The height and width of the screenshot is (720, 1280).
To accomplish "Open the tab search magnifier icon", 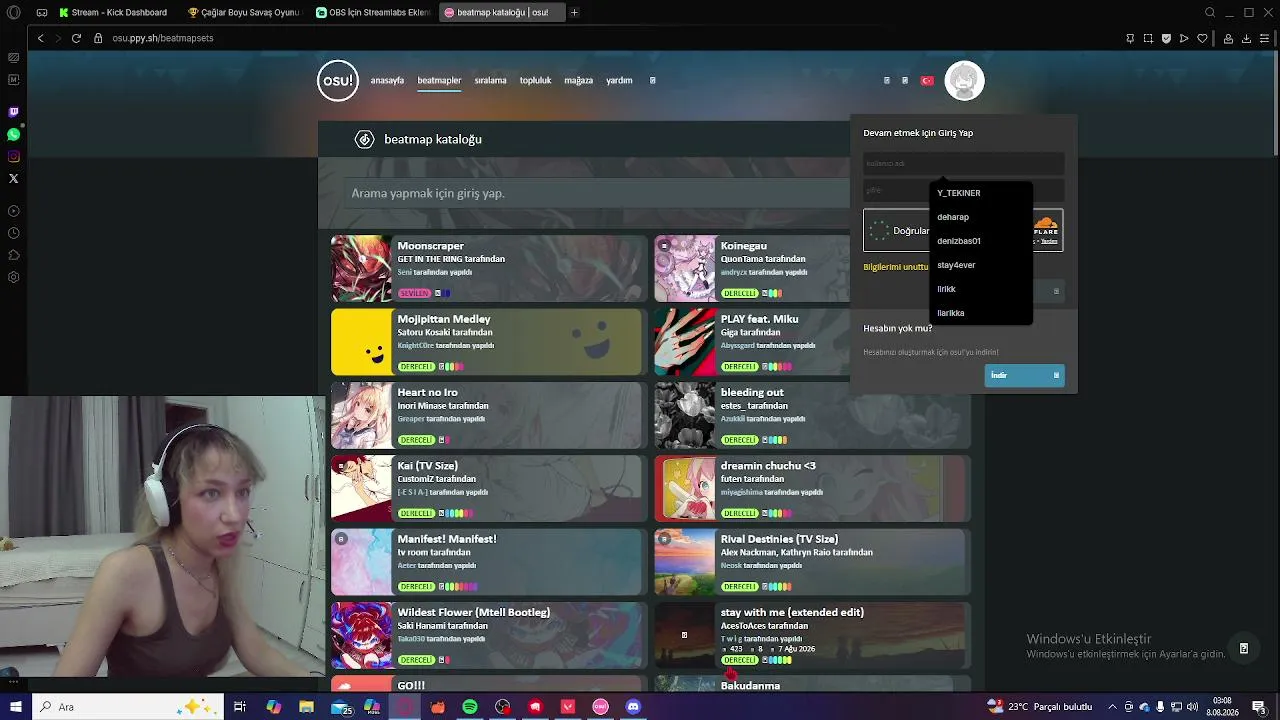I will 1210,13.
